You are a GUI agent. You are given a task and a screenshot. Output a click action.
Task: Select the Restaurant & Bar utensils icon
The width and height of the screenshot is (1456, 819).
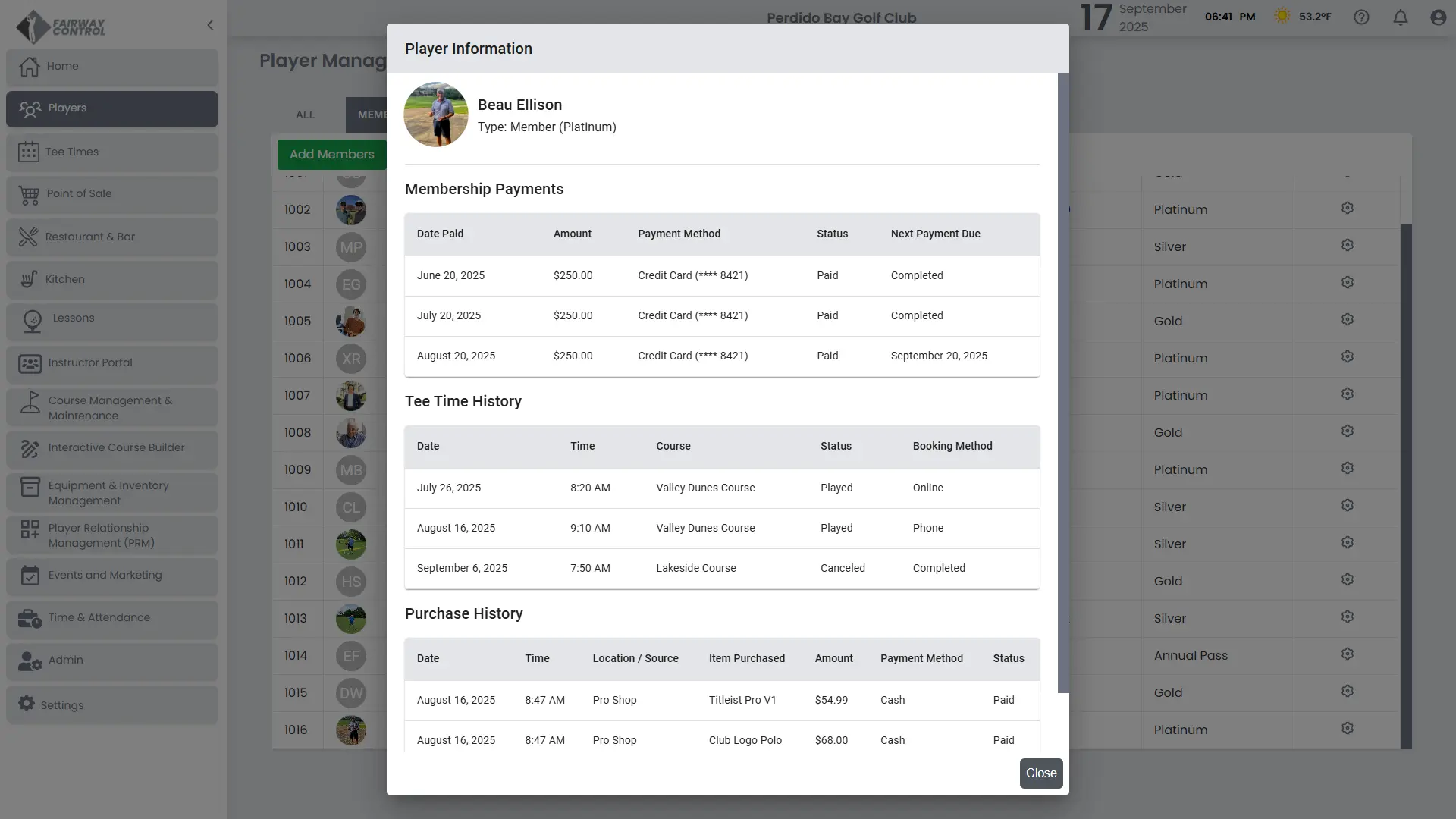29,237
